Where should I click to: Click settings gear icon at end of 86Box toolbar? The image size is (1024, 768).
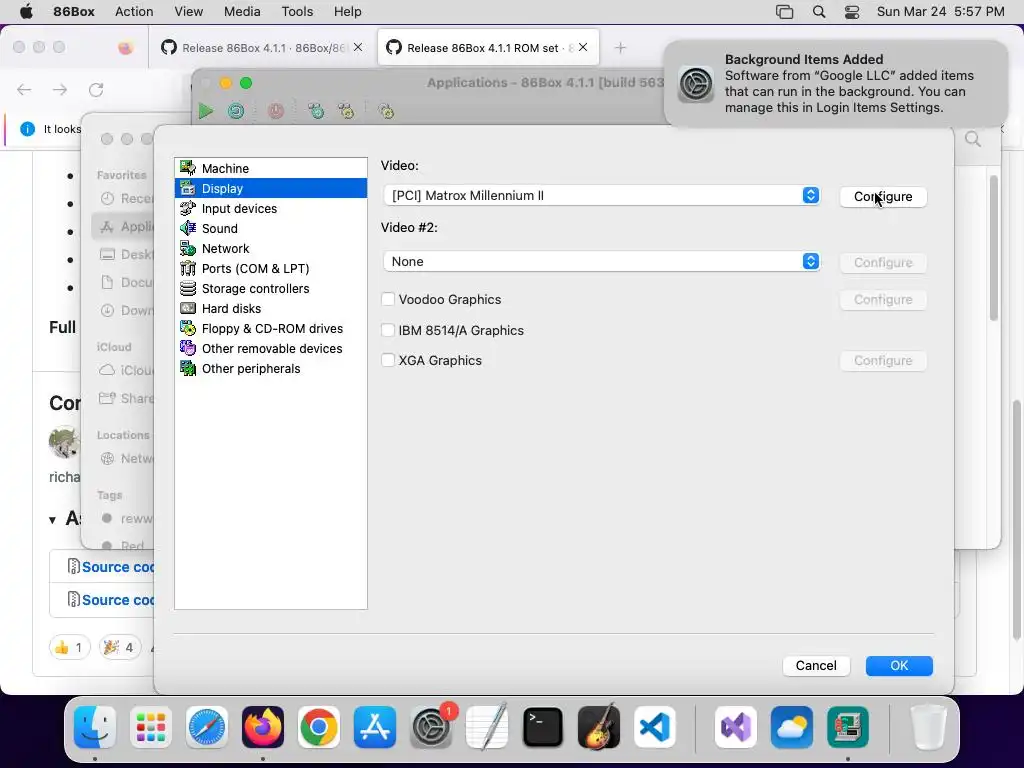point(386,111)
